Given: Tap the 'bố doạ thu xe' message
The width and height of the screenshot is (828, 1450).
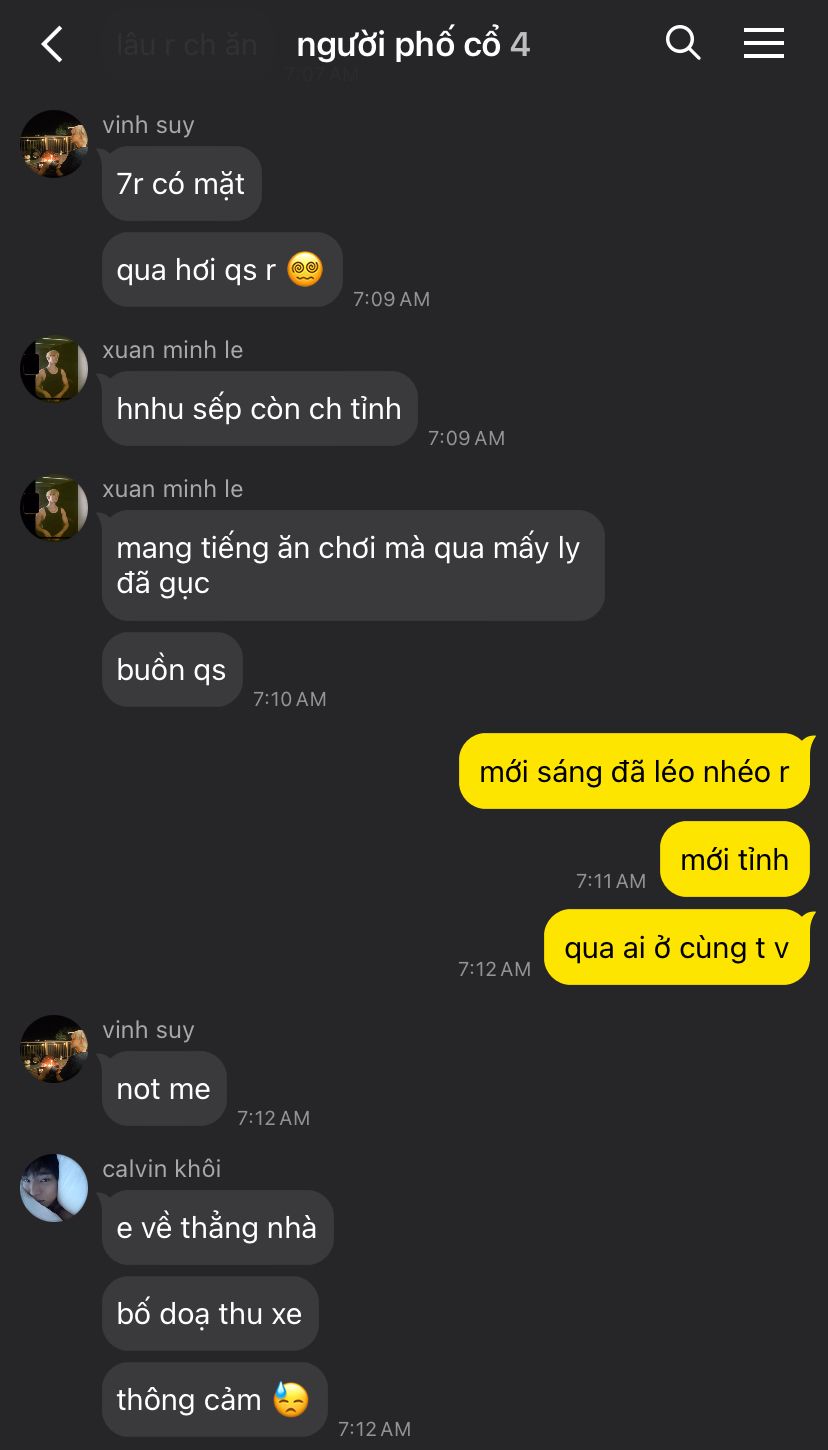Looking at the screenshot, I should 210,1314.
